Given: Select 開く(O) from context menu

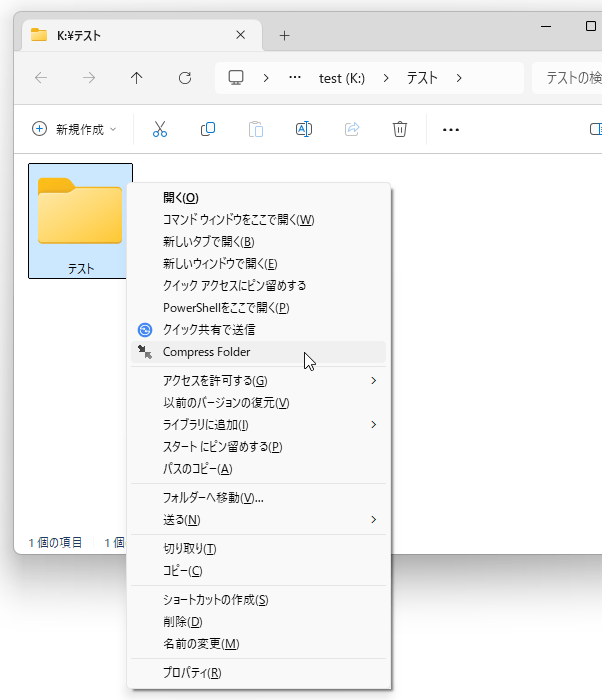Looking at the screenshot, I should click(x=259, y=198).
